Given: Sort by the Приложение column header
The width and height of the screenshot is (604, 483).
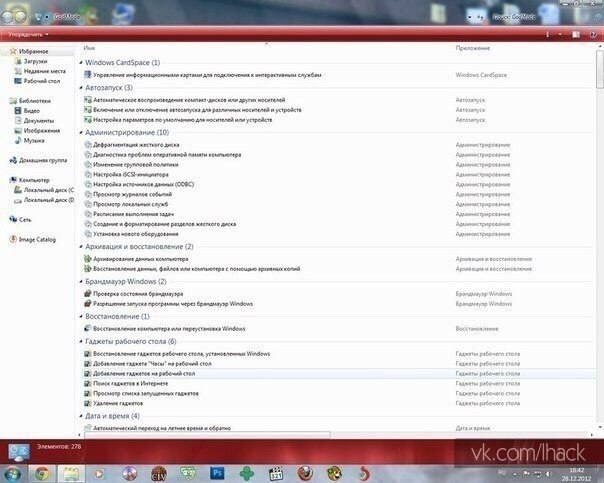Looking at the screenshot, I should click(x=473, y=48).
